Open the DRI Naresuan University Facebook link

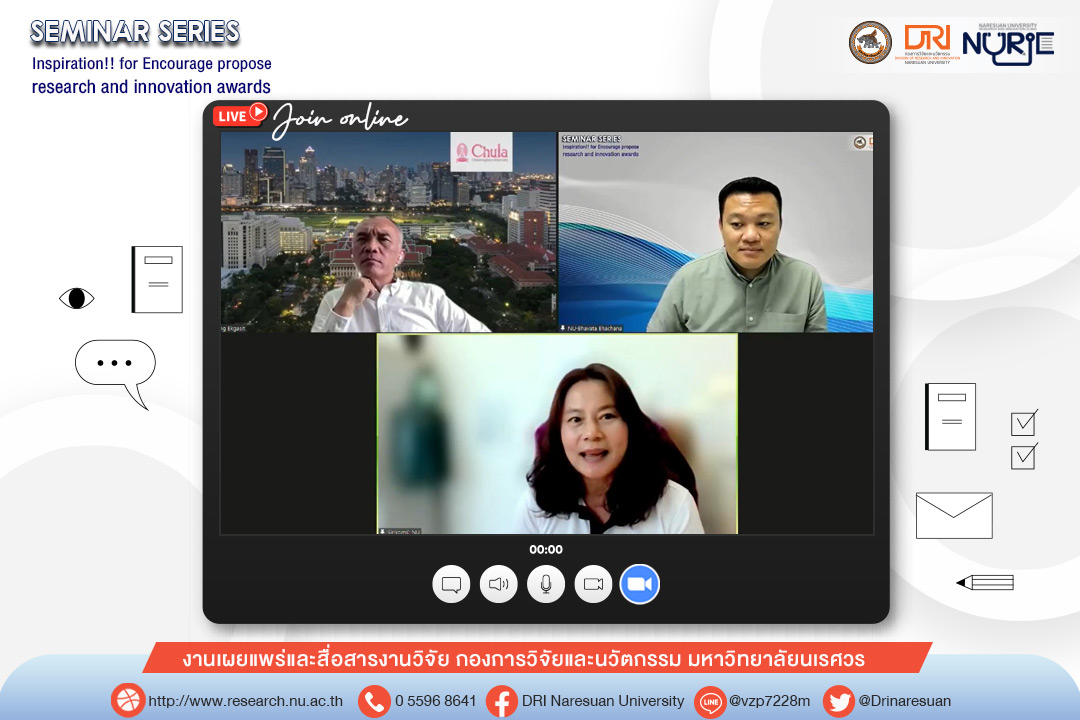coord(603,701)
